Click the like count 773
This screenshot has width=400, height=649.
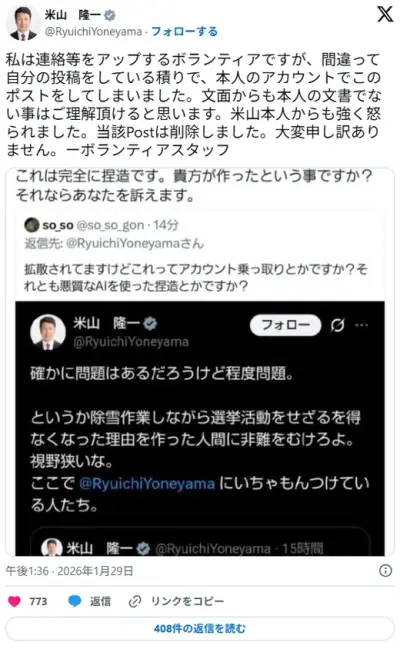[38, 601]
